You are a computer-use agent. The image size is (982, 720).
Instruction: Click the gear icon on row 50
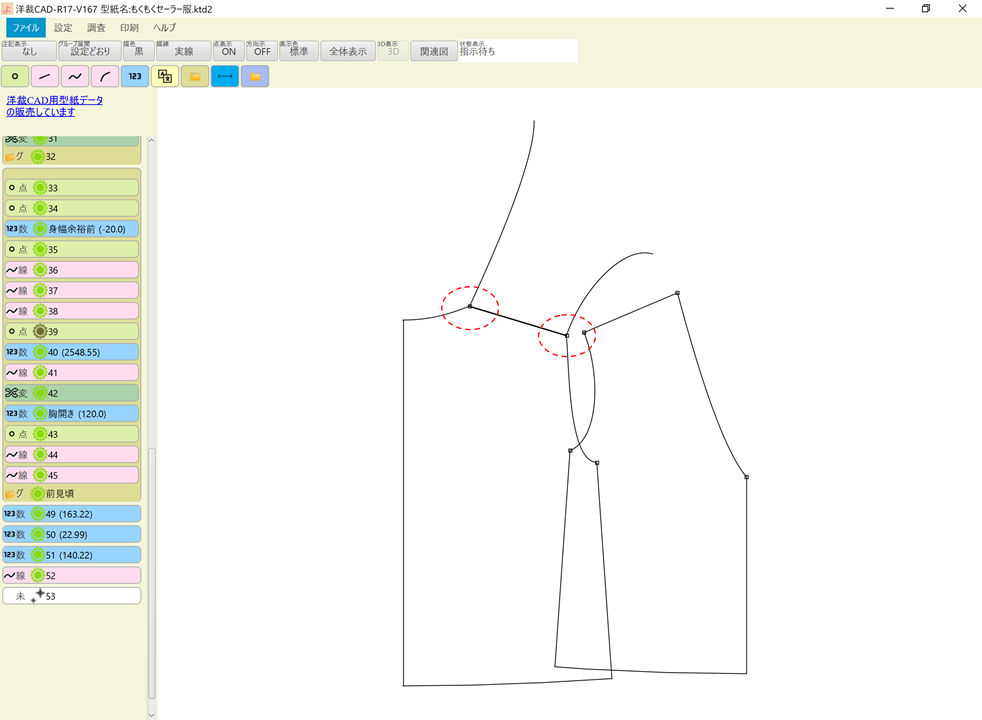click(x=38, y=535)
